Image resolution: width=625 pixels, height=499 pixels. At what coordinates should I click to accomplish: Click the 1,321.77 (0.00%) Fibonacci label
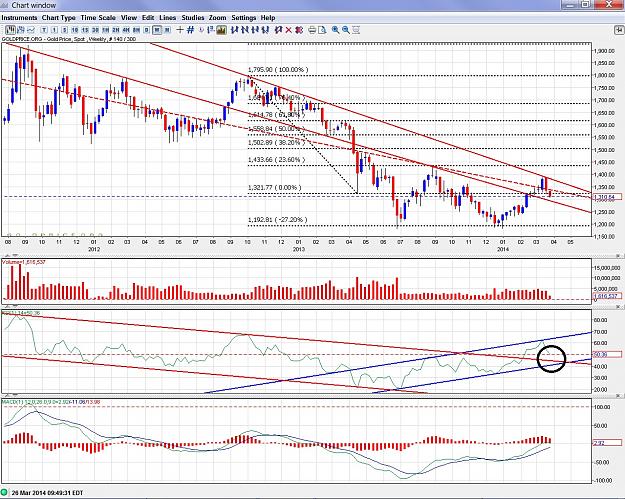[x=275, y=187]
